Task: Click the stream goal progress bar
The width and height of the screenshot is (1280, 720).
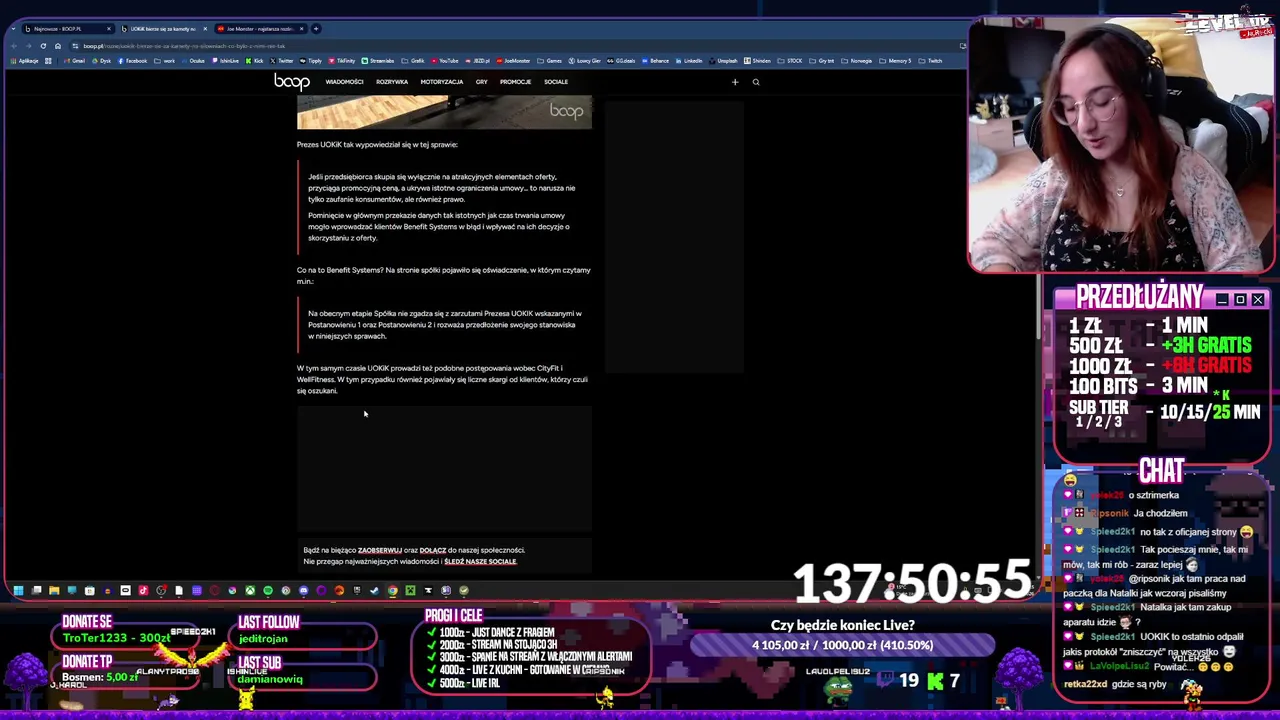Action: tap(843, 646)
